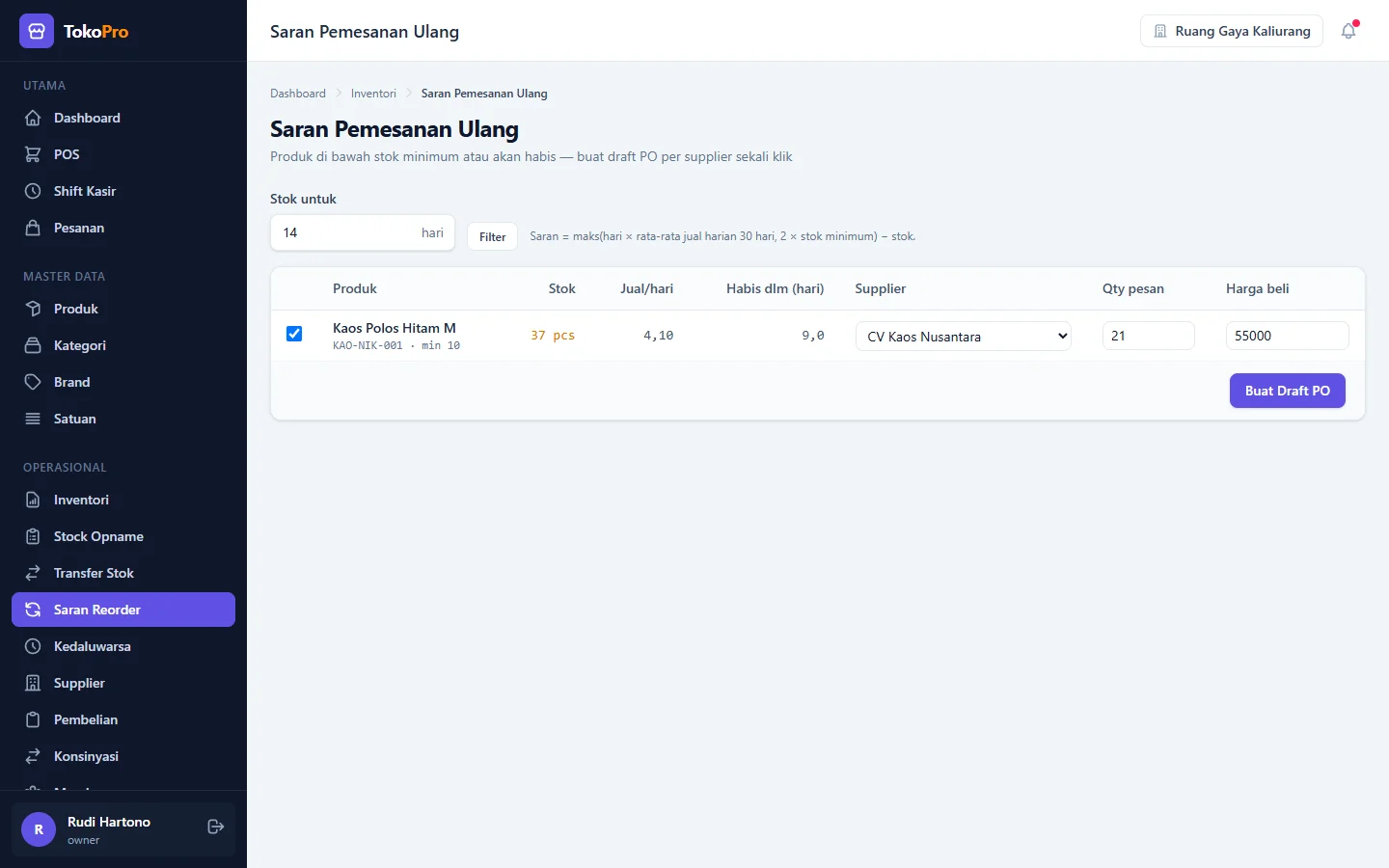Click the Harga beli field showing 55000

click(1288, 336)
